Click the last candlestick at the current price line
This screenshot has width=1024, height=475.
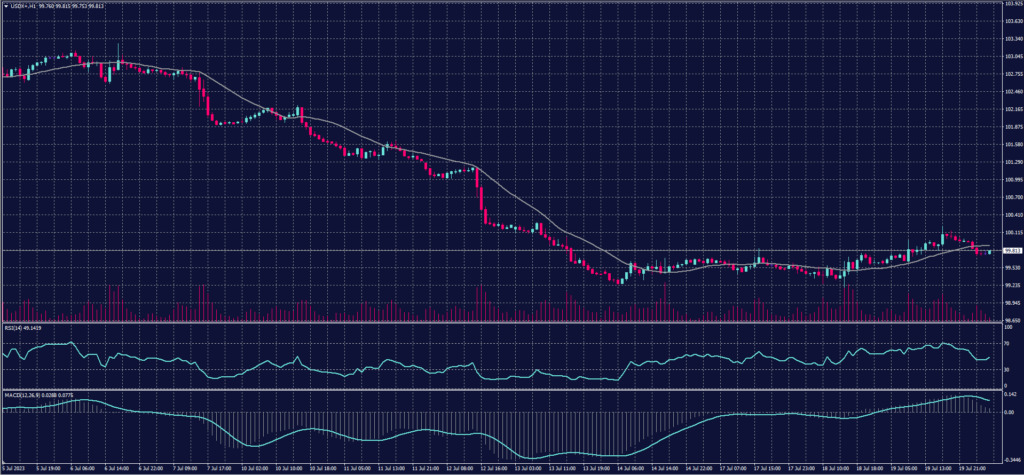989,251
